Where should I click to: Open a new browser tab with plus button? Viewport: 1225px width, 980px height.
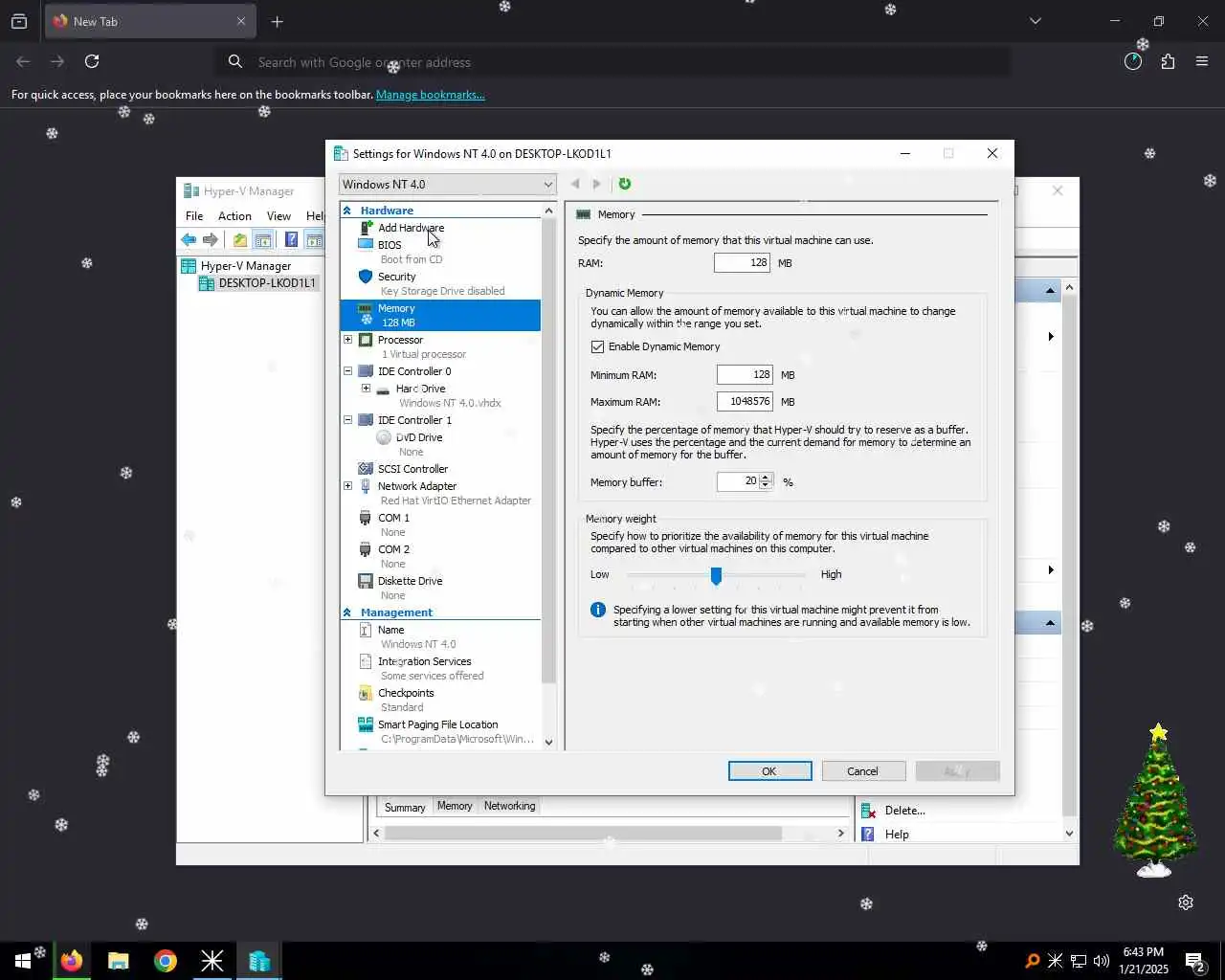point(277,21)
